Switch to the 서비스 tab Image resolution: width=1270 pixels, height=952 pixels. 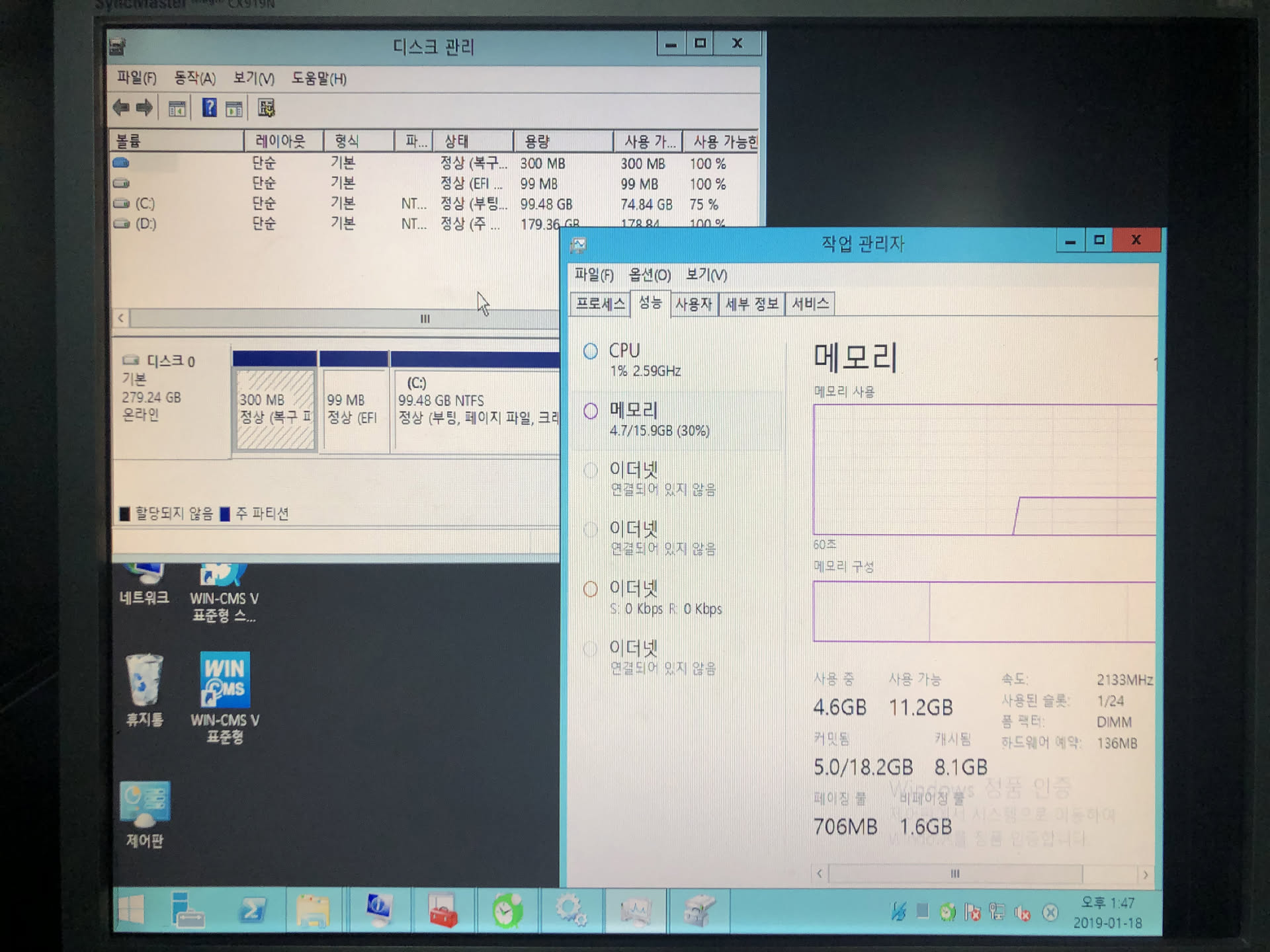(810, 304)
